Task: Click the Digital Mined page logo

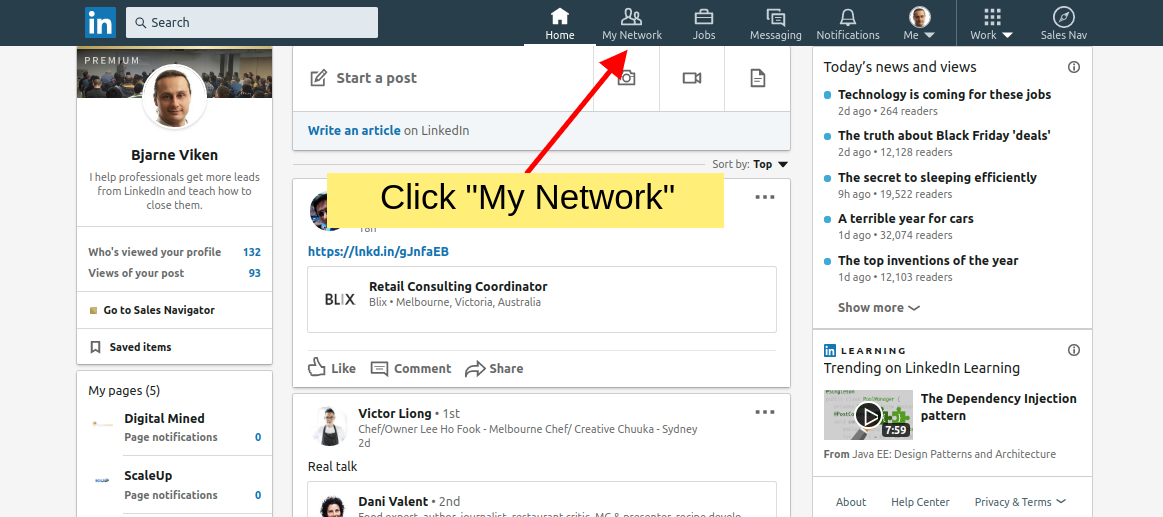Action: [x=102, y=424]
